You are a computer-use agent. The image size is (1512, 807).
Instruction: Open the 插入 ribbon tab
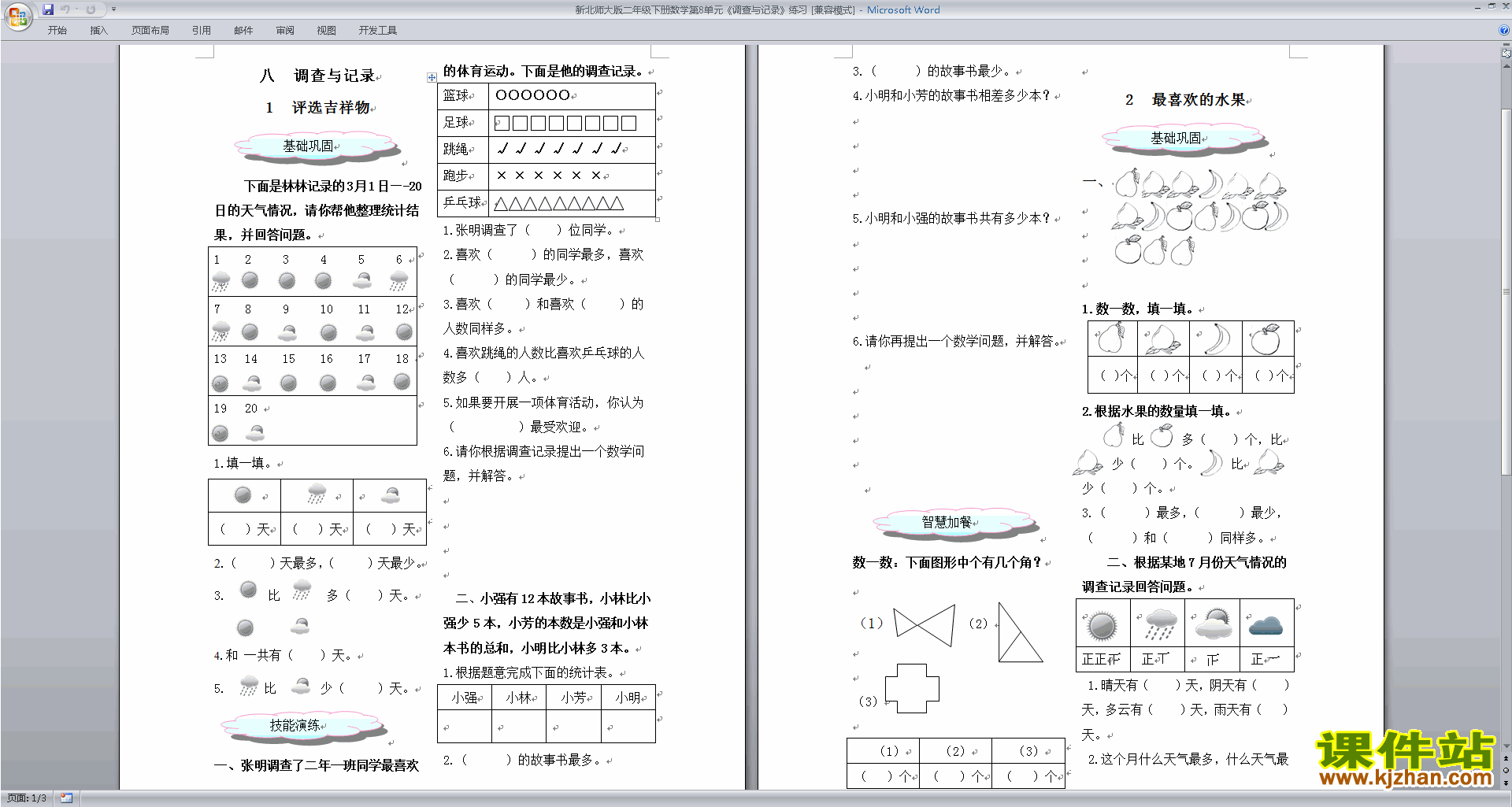point(98,31)
